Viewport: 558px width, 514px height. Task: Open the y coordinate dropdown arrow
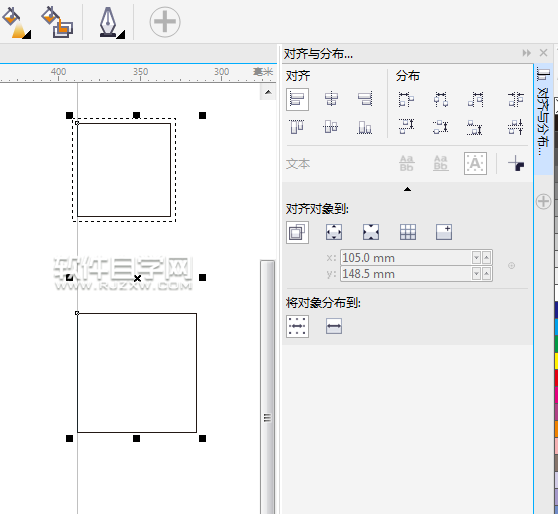476,274
